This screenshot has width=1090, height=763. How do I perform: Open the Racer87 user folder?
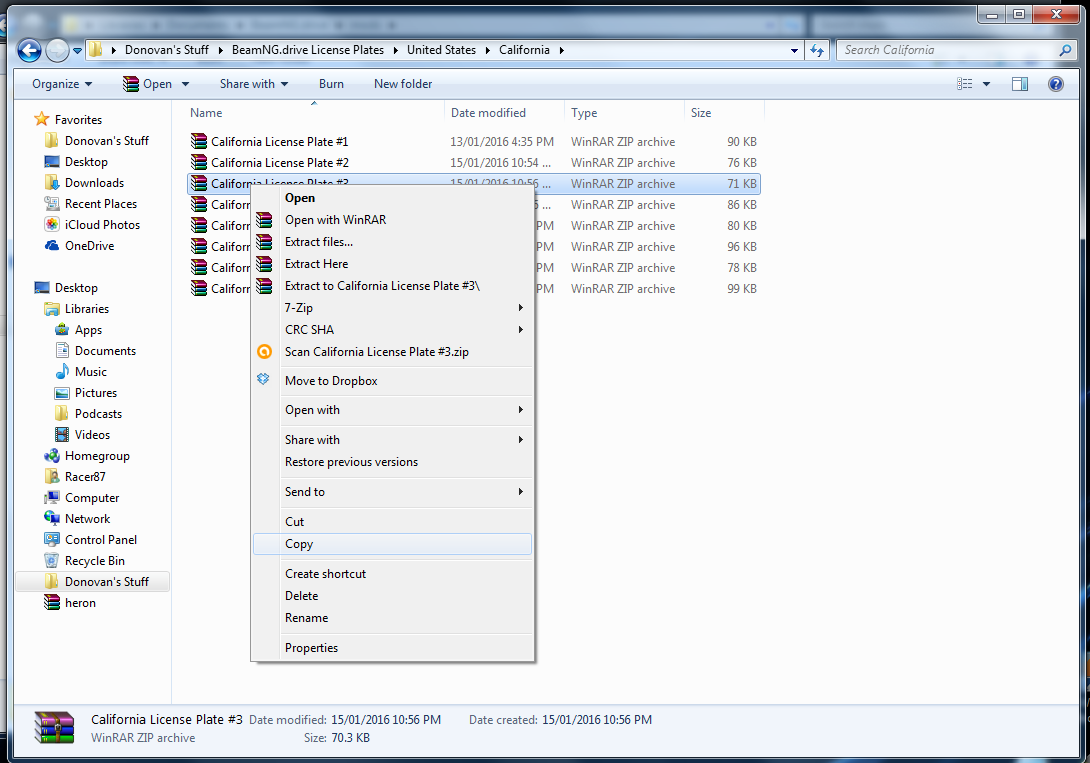[85, 477]
